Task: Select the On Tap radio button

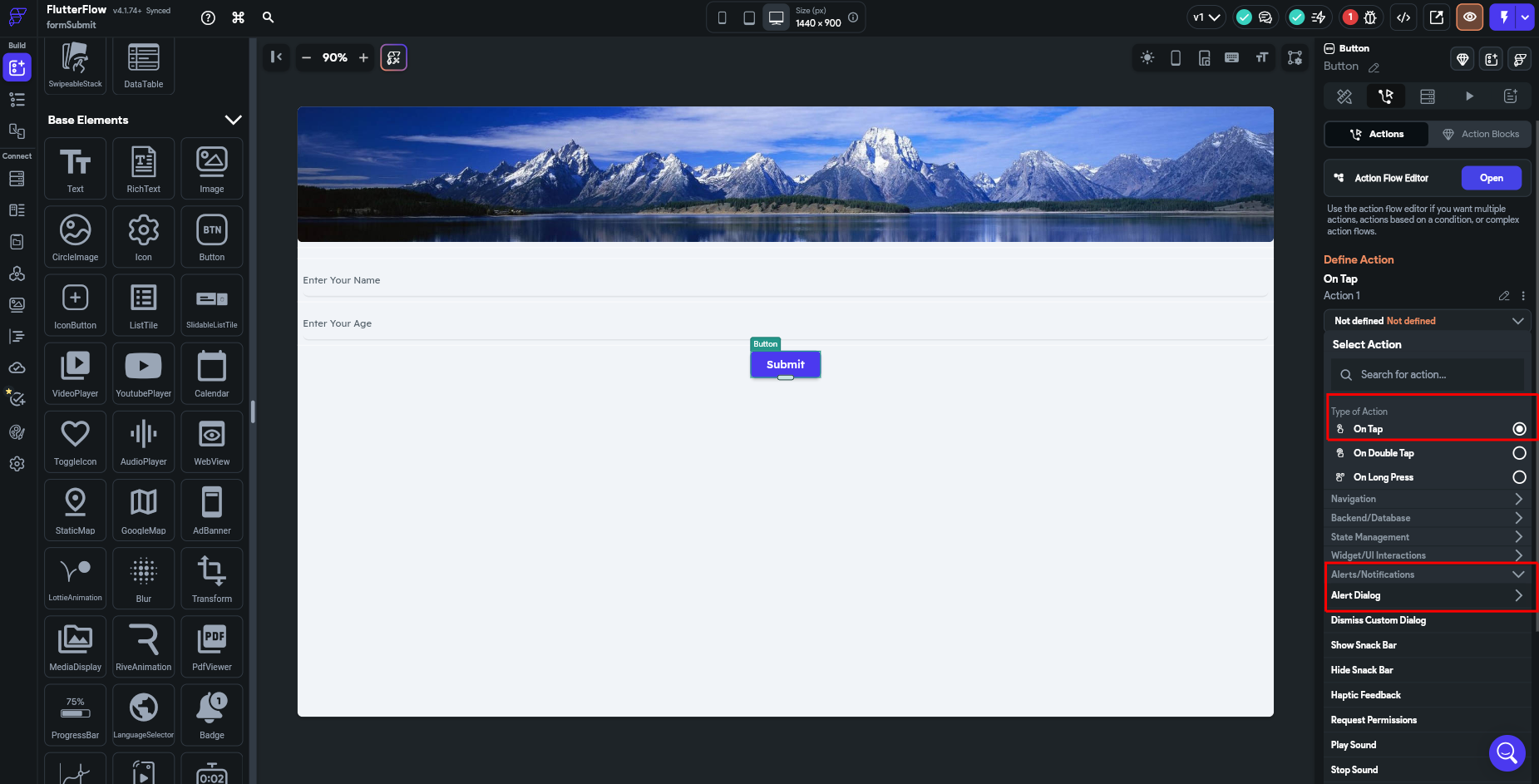Action: click(1518, 429)
